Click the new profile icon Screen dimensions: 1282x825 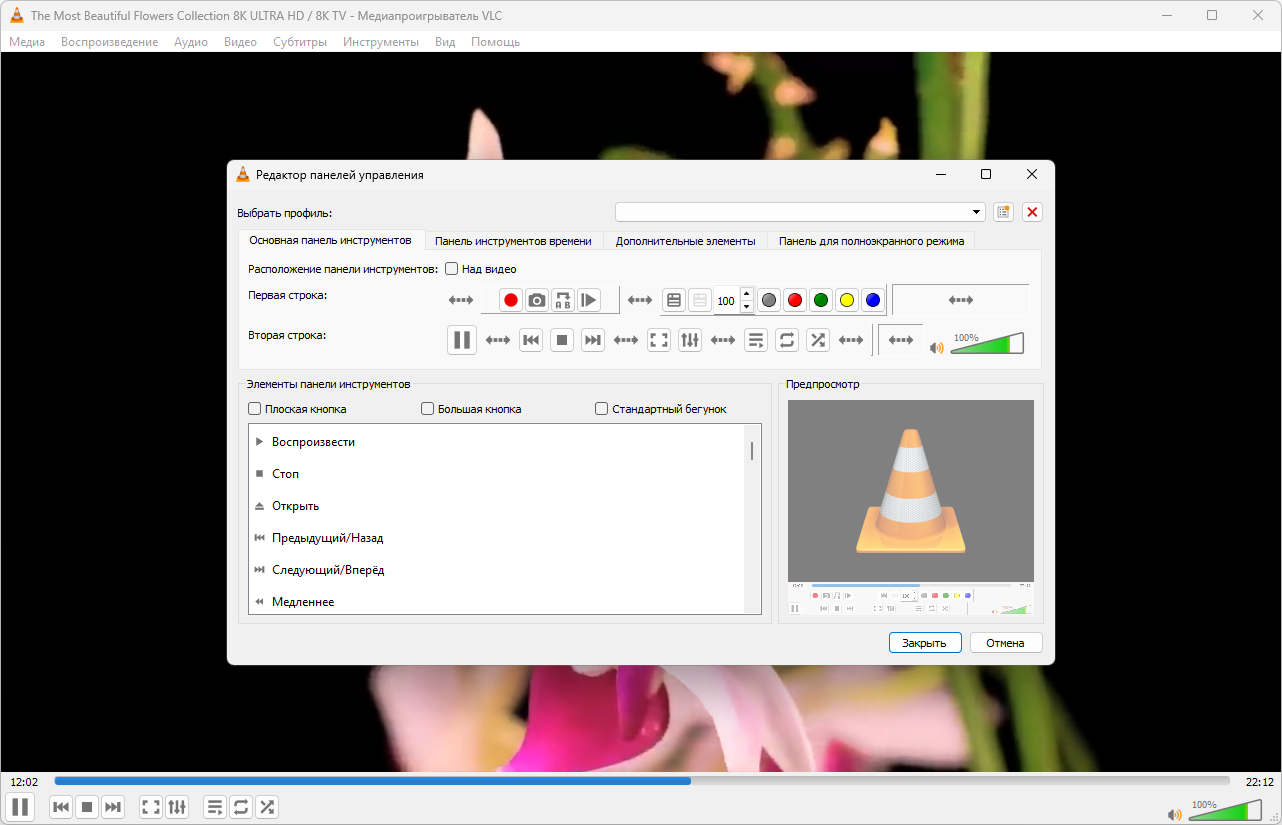[x=1003, y=212]
